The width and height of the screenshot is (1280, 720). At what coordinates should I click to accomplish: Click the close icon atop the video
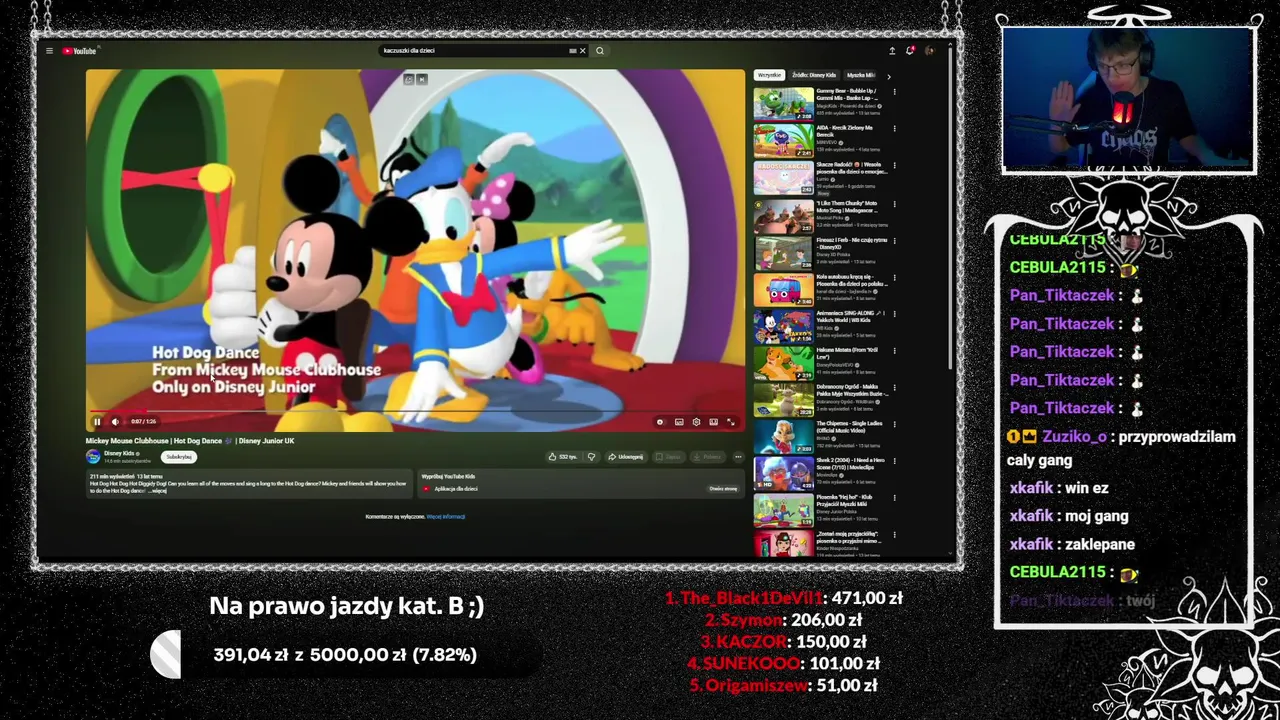(422, 79)
